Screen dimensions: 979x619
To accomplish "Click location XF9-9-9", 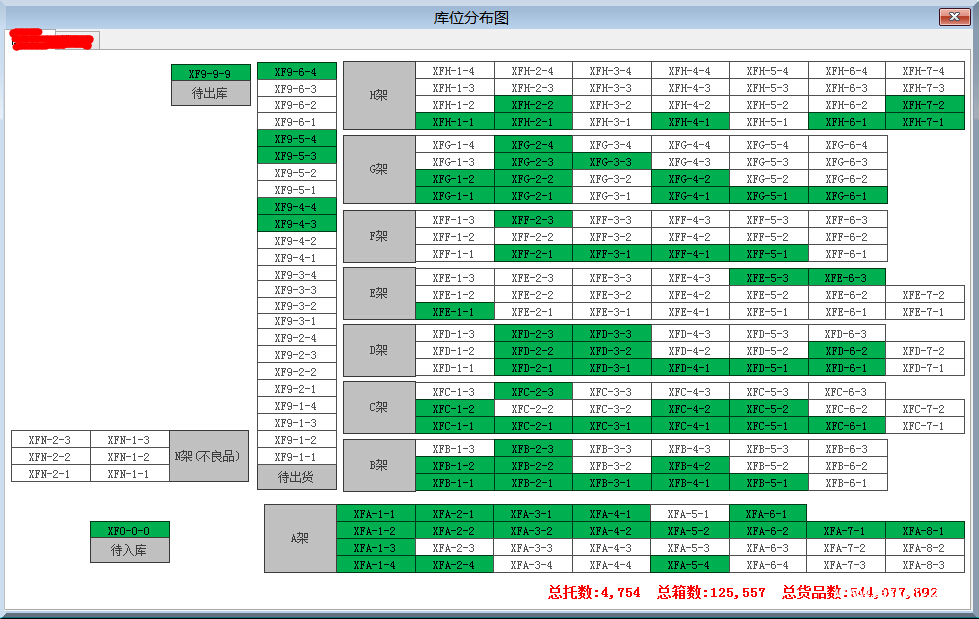I will pos(210,73).
